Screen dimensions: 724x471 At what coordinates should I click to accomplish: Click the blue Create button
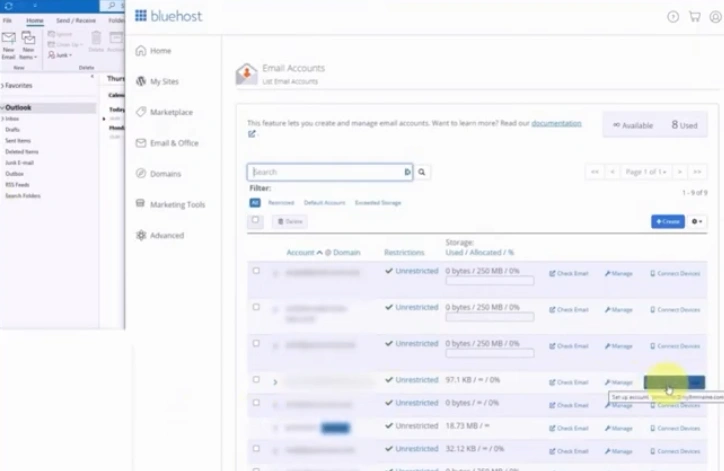tap(667, 221)
